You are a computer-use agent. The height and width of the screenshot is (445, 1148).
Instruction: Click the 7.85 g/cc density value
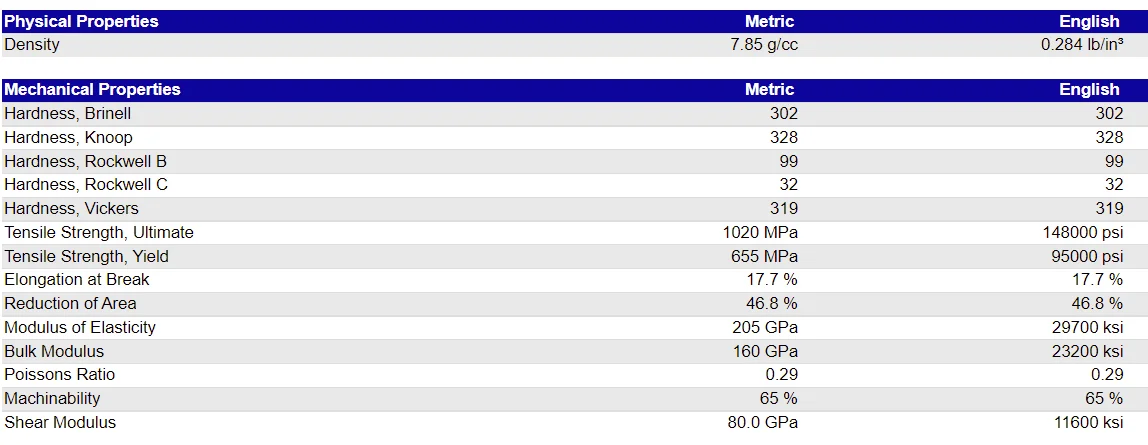click(x=764, y=45)
